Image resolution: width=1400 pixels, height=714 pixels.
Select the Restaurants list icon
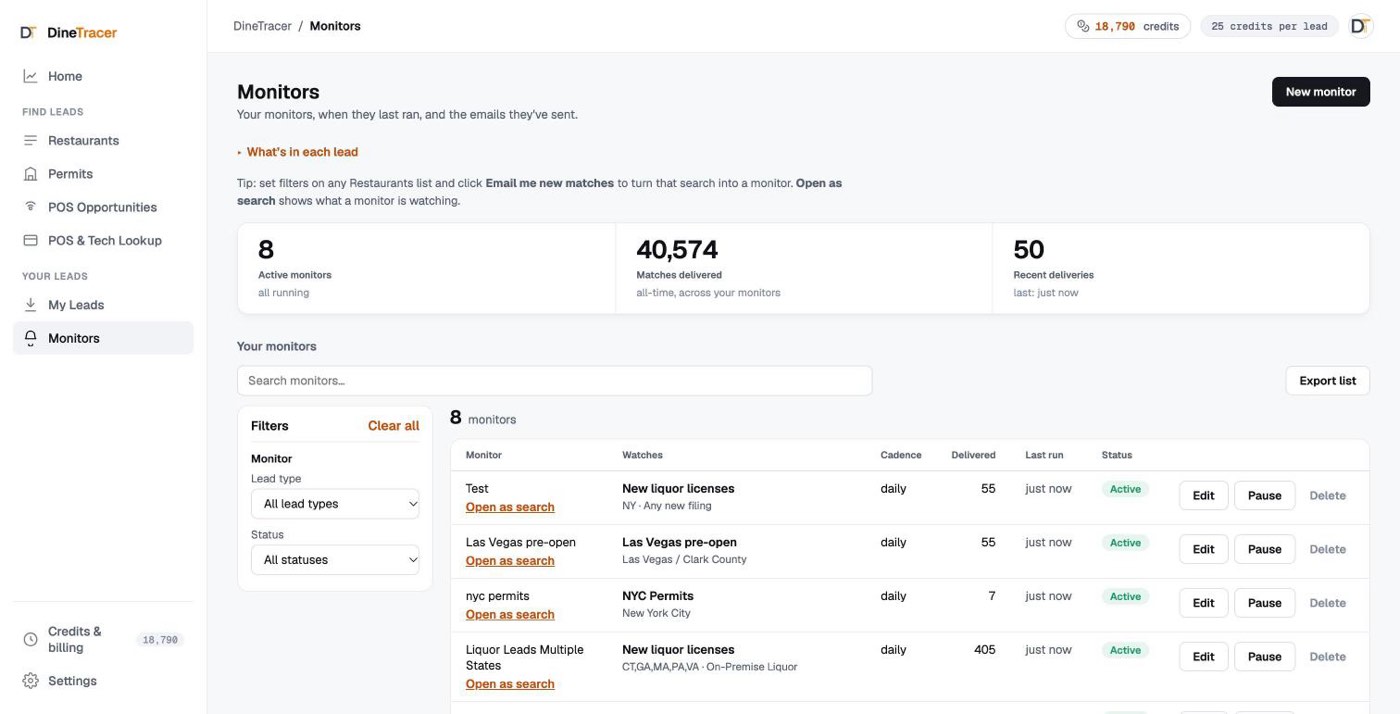(30, 141)
